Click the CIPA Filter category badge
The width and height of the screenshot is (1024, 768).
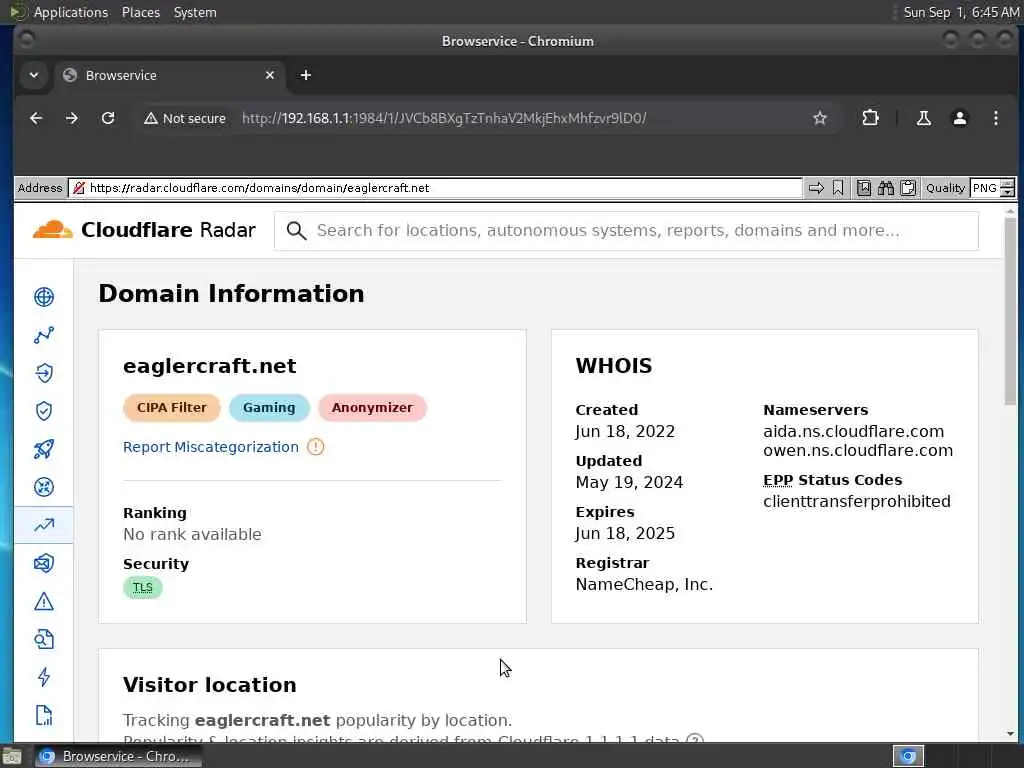click(x=172, y=408)
